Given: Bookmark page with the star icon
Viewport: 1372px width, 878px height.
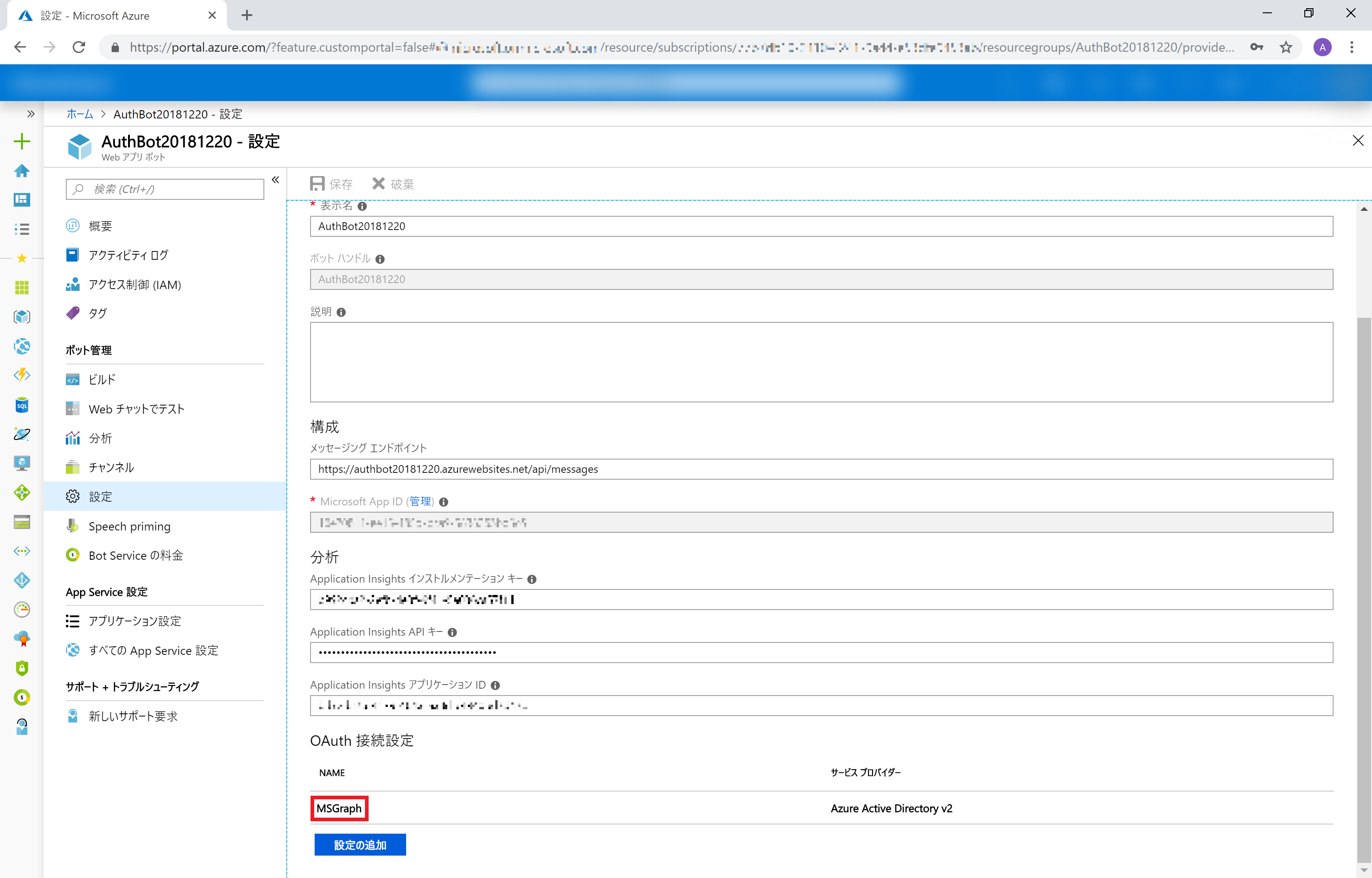Looking at the screenshot, I should [1286, 47].
